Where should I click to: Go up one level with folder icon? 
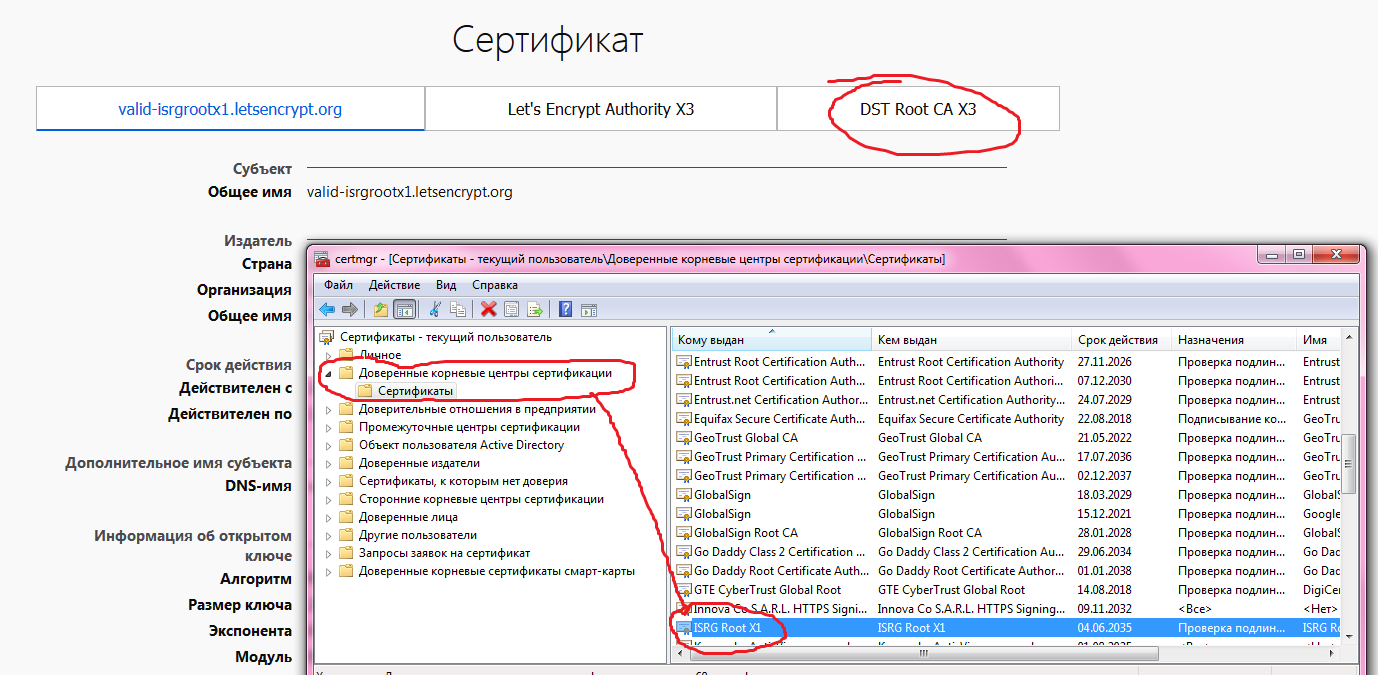(x=381, y=309)
